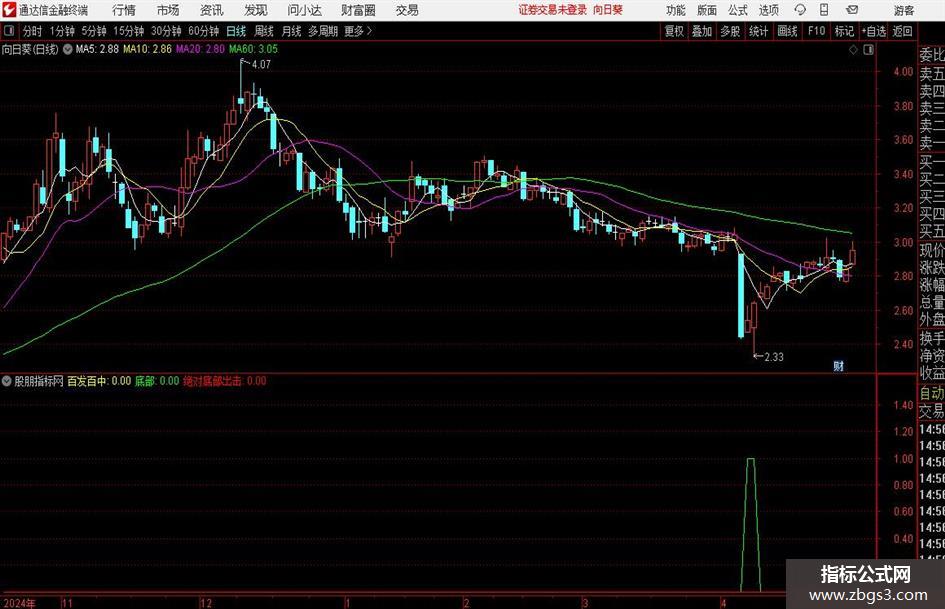Viewport: 945px width, 609px height.
Task: Add stock with the +自选 button
Action: pos(874,31)
